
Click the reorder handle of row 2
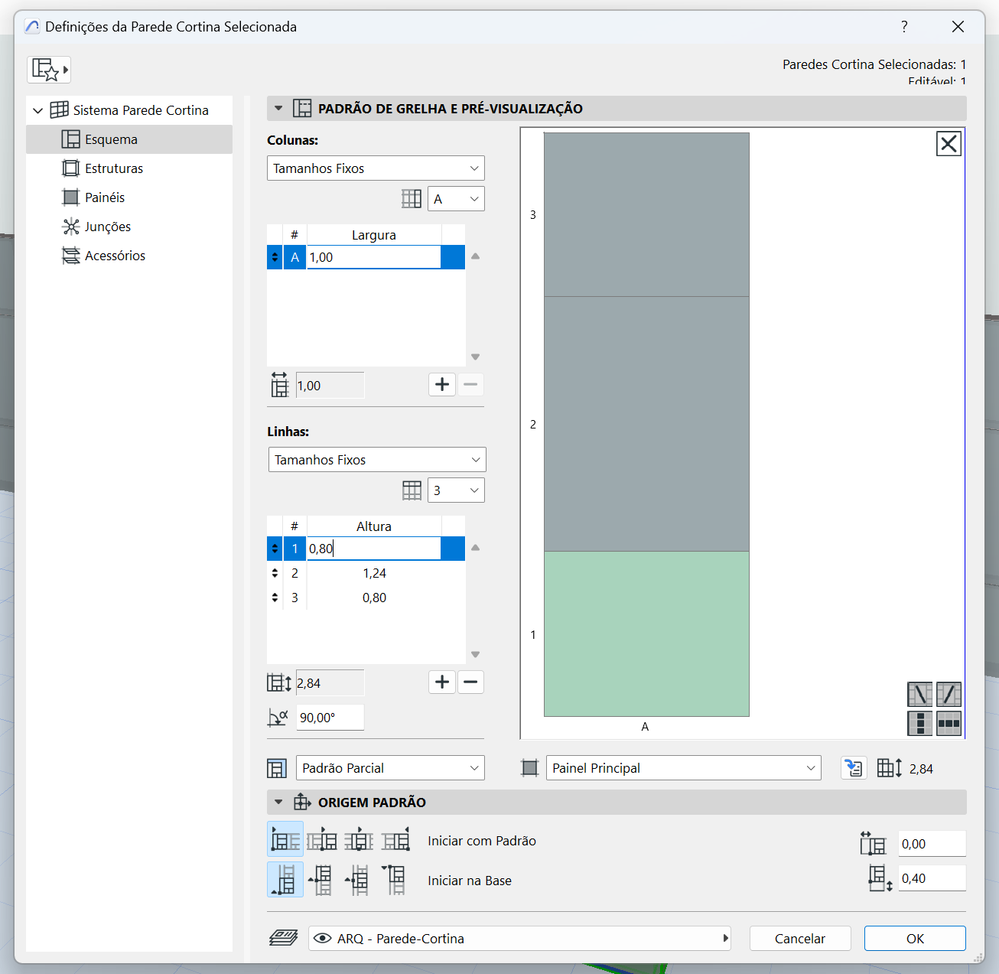[x=275, y=573]
